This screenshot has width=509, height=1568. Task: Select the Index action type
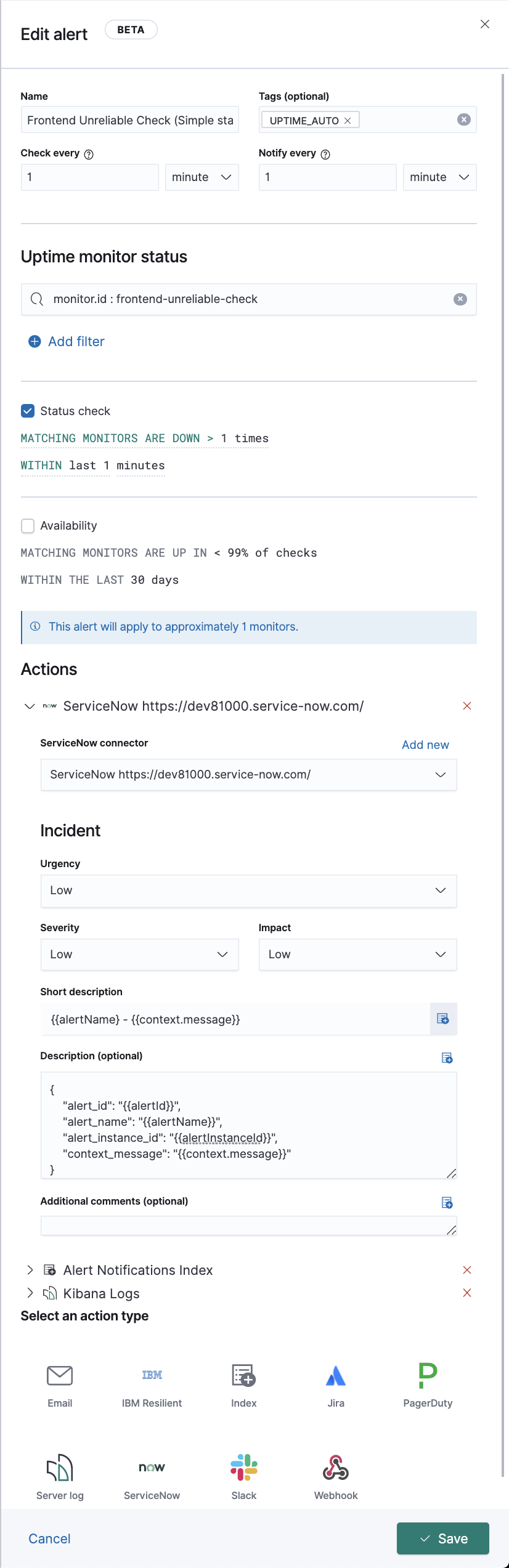(243, 1380)
